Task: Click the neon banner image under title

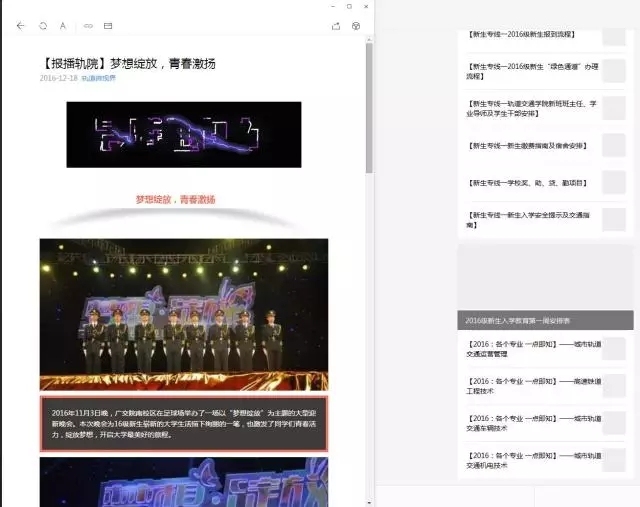Action: 184,134
